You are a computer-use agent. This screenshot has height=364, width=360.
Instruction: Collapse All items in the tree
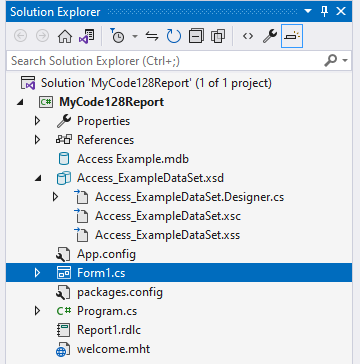tap(196, 36)
